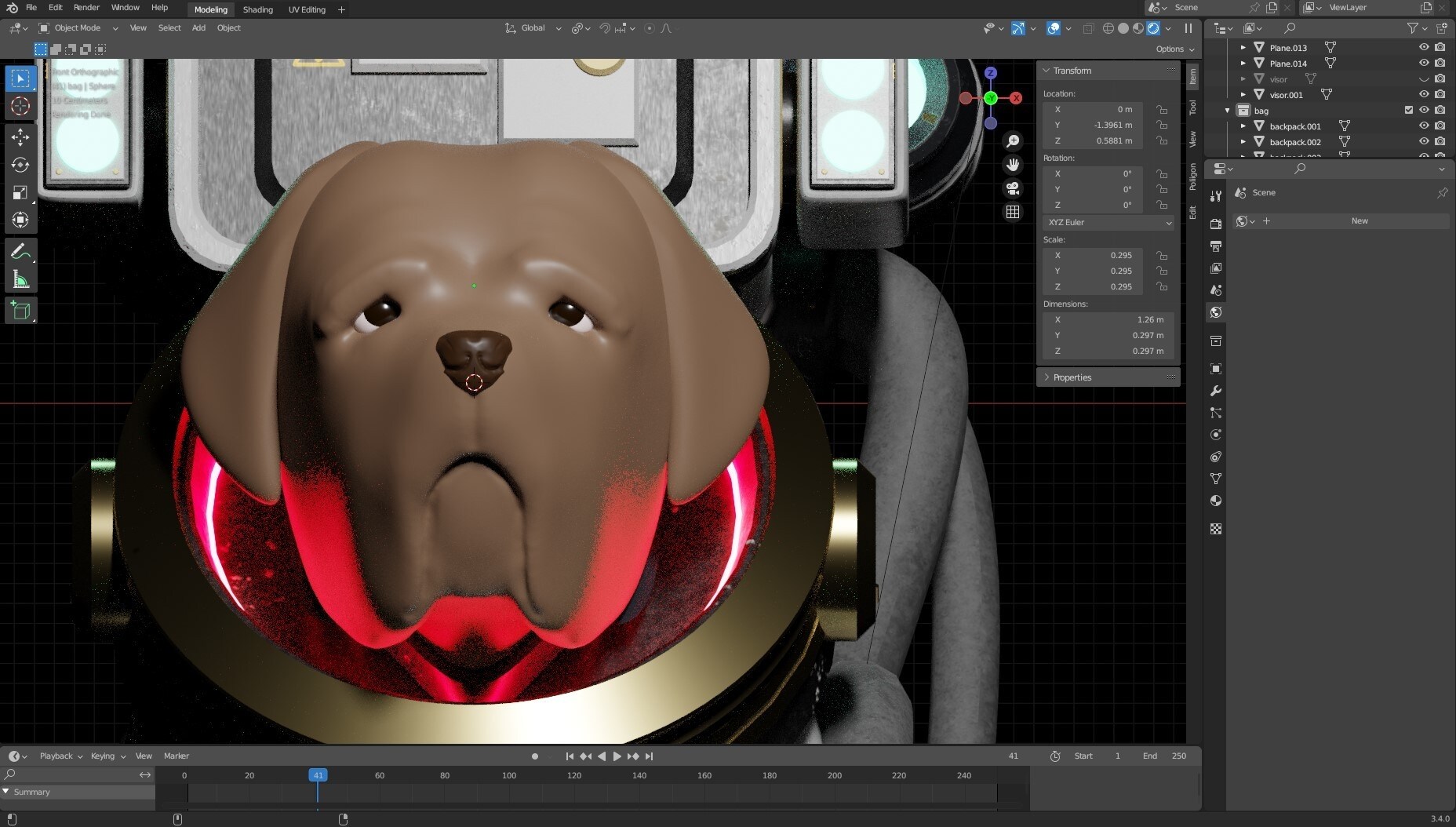Select the Rotate tool
The height and width of the screenshot is (827, 1456).
click(20, 165)
